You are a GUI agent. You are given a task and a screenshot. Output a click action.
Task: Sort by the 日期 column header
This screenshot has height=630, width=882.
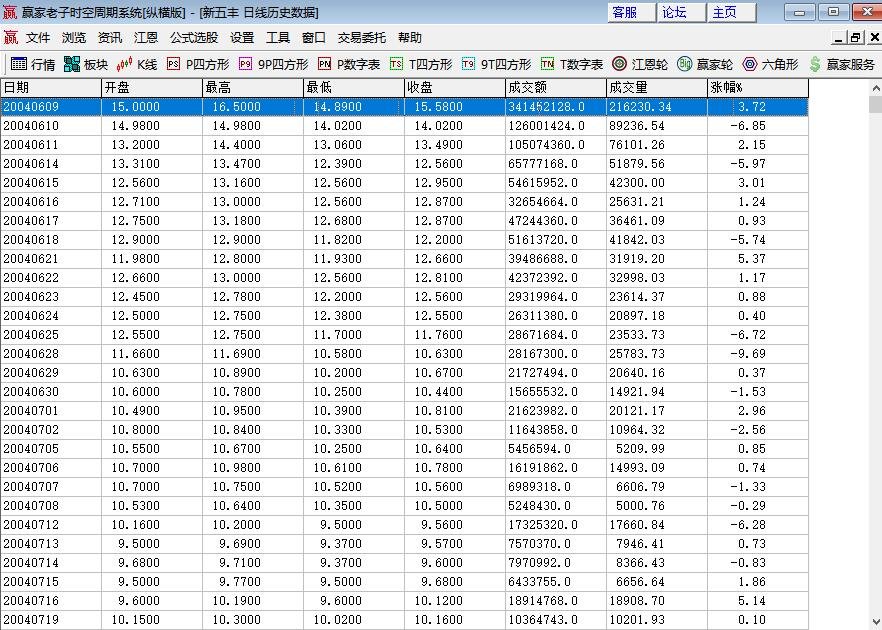51,88
